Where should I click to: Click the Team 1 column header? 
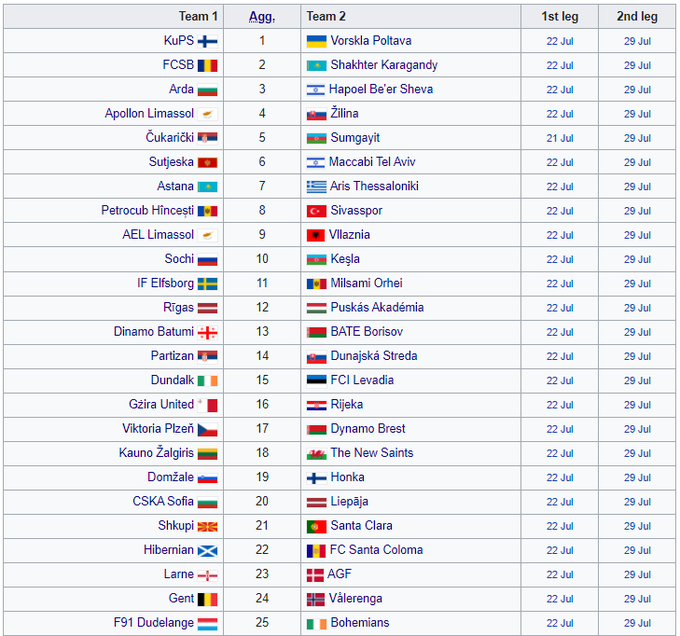(x=198, y=16)
